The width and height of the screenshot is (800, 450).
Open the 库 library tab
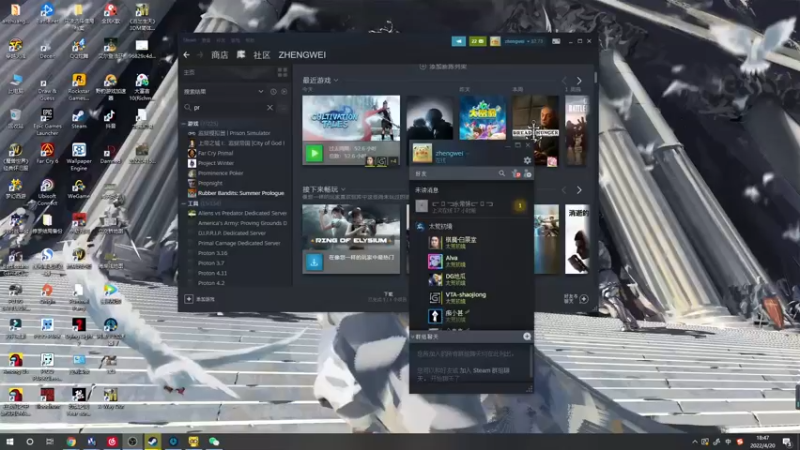click(x=241, y=55)
